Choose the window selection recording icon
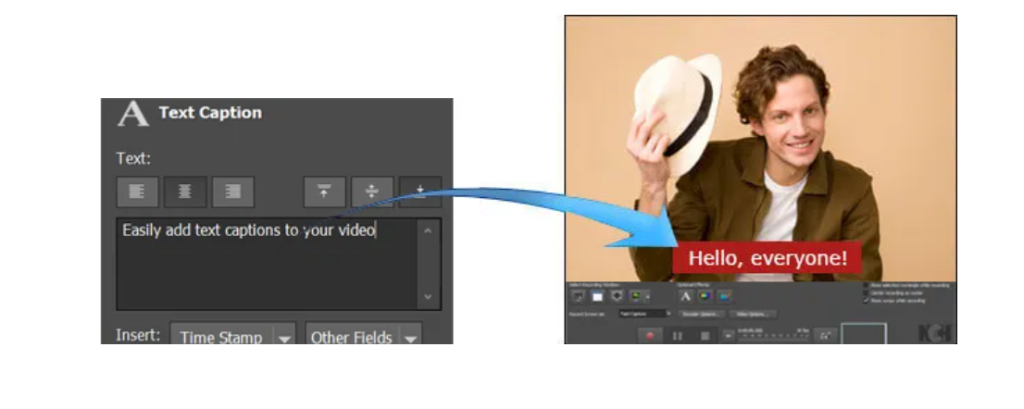 pyautogui.click(x=598, y=297)
